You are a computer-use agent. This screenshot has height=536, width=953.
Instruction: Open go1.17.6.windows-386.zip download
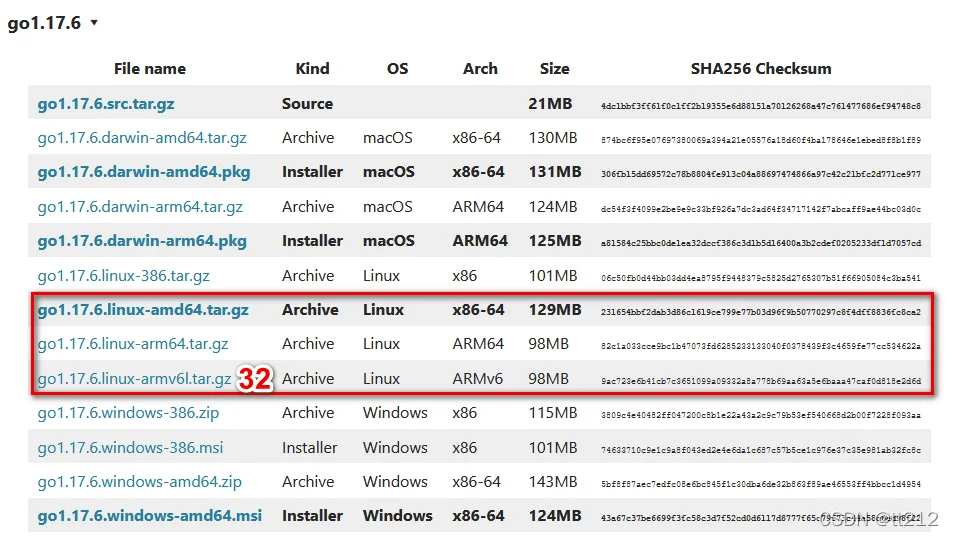(x=128, y=413)
